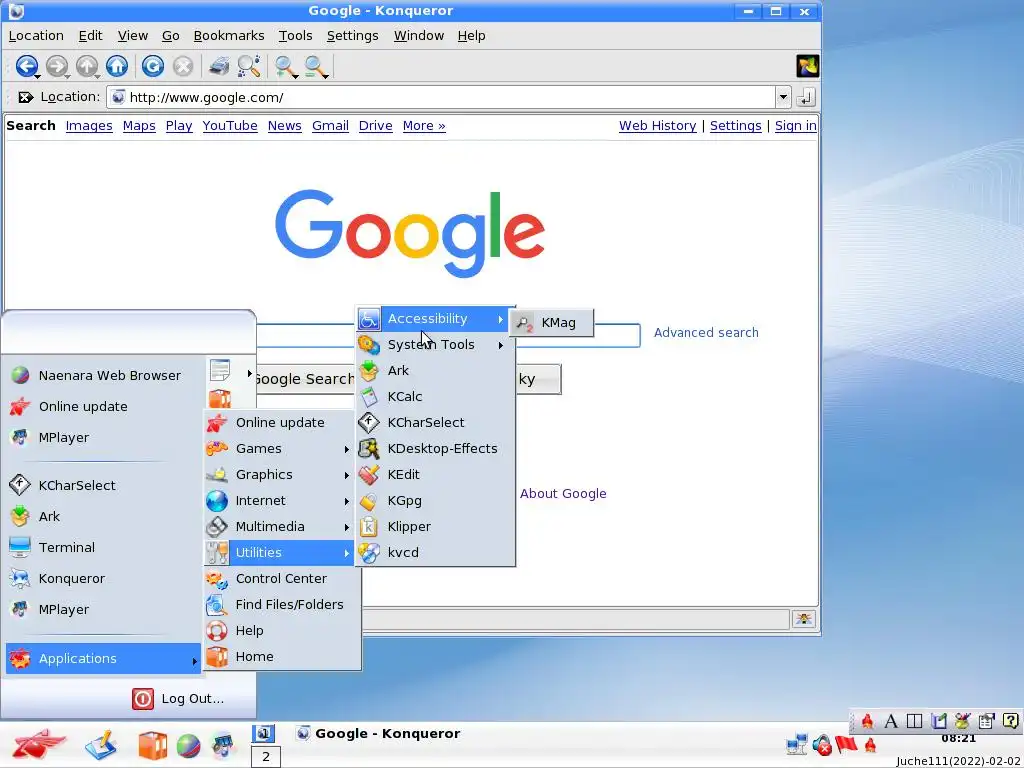Click the greyed Stop loading icon
Screen dimensions: 1024x768
point(183,66)
